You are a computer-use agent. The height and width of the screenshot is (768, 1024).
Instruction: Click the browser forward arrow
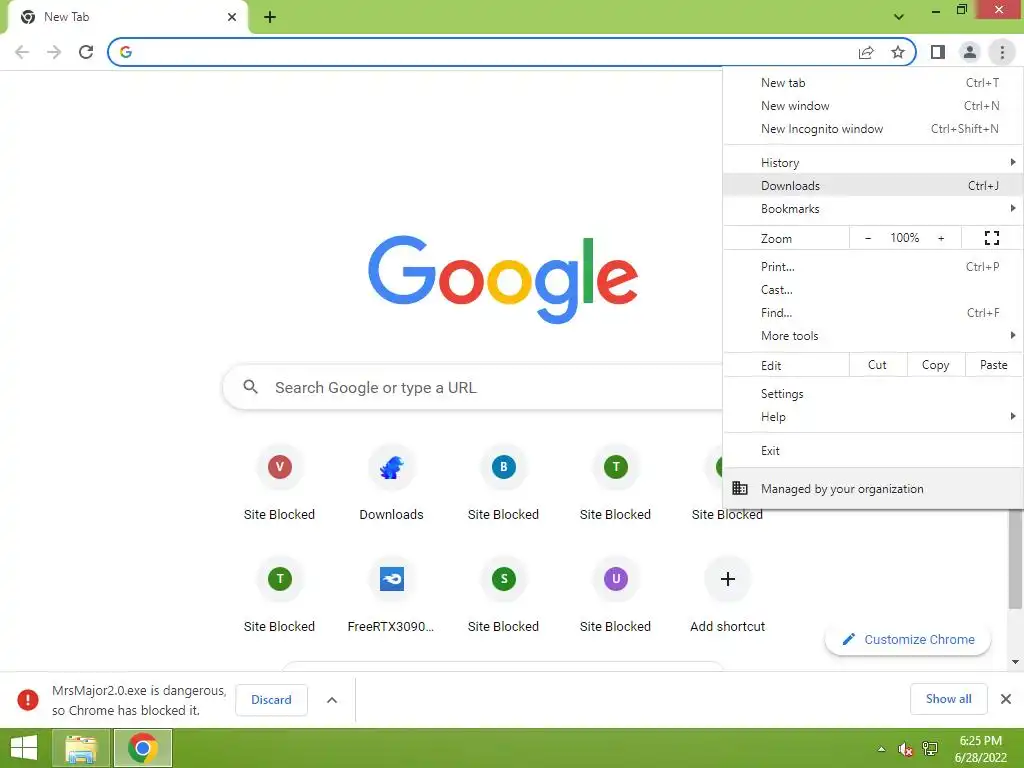[x=54, y=52]
